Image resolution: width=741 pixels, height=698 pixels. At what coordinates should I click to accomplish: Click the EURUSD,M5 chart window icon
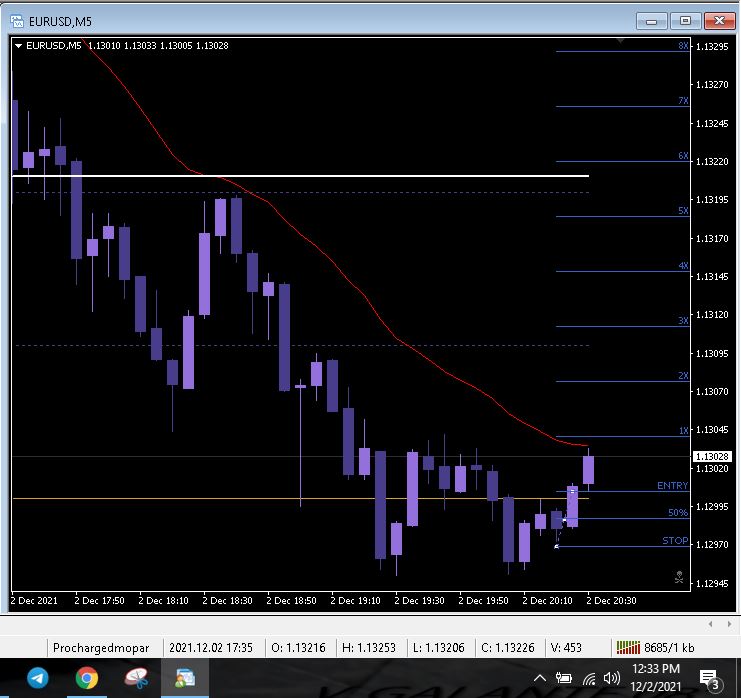point(17,21)
